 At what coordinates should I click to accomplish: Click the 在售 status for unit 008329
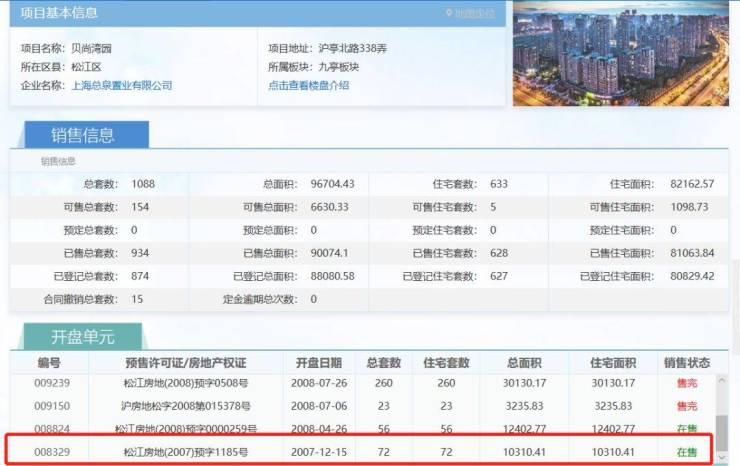[686, 452]
